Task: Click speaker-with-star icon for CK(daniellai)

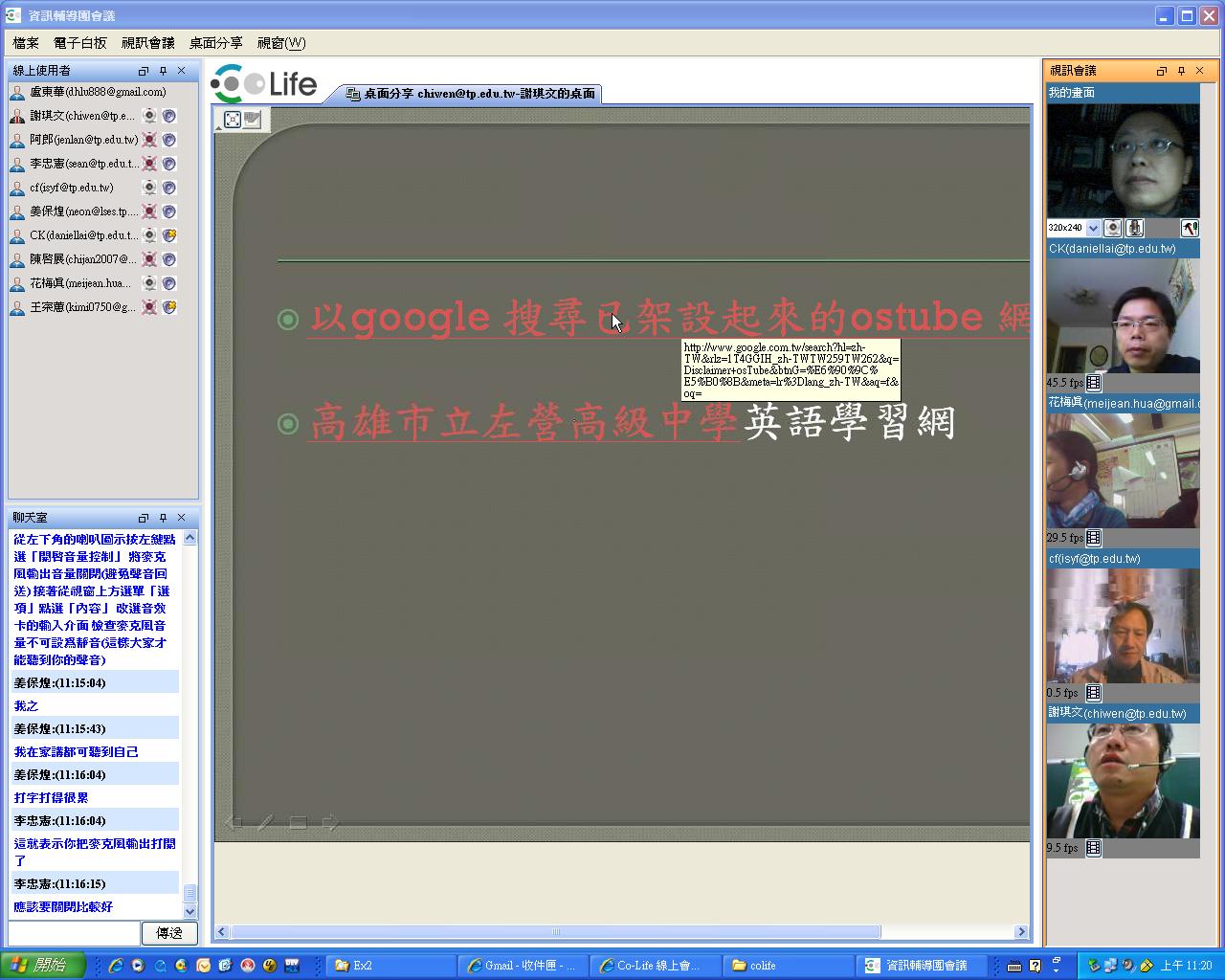Action: click(169, 235)
